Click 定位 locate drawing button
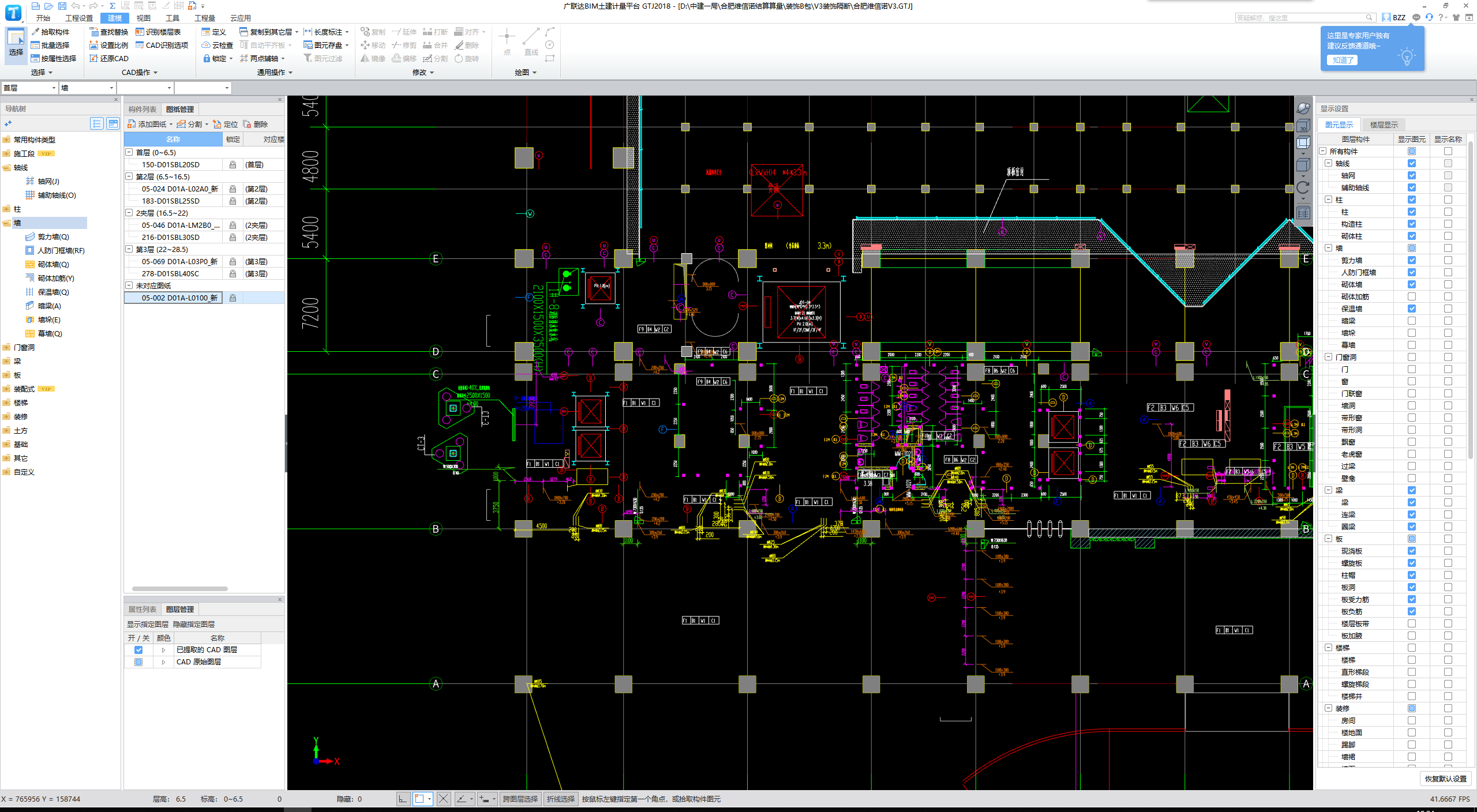 [x=225, y=124]
